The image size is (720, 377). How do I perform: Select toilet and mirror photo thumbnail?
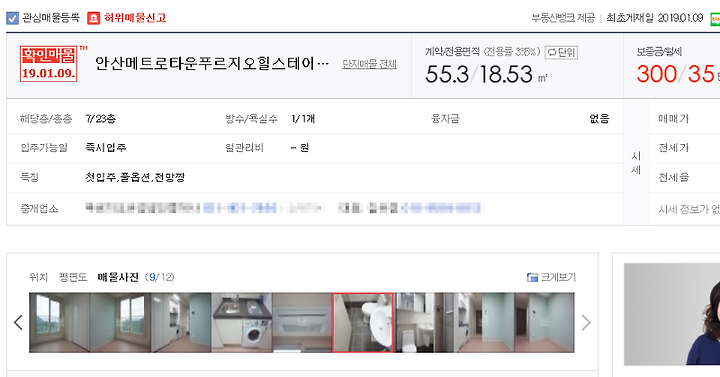pyautogui.click(x=423, y=323)
